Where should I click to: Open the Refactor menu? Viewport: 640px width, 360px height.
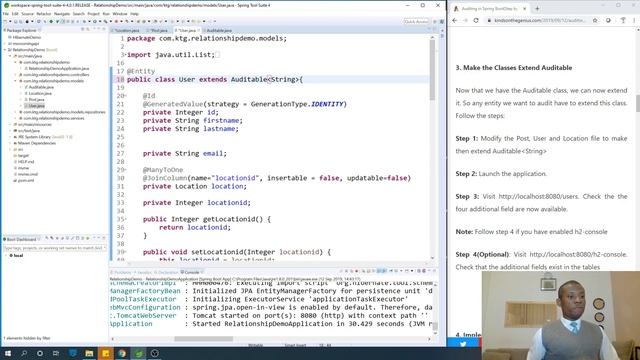(x=44, y=14)
